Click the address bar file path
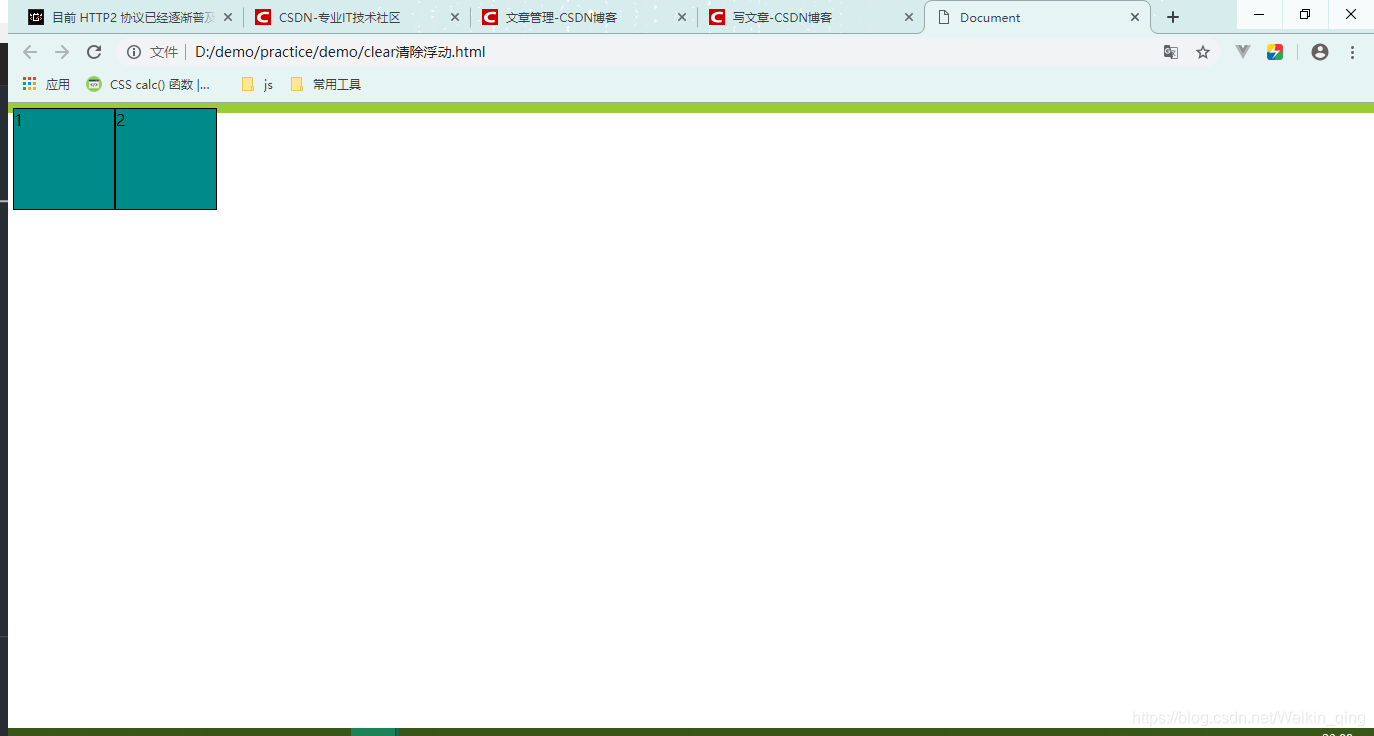This screenshot has width=1374, height=736. tap(340, 52)
